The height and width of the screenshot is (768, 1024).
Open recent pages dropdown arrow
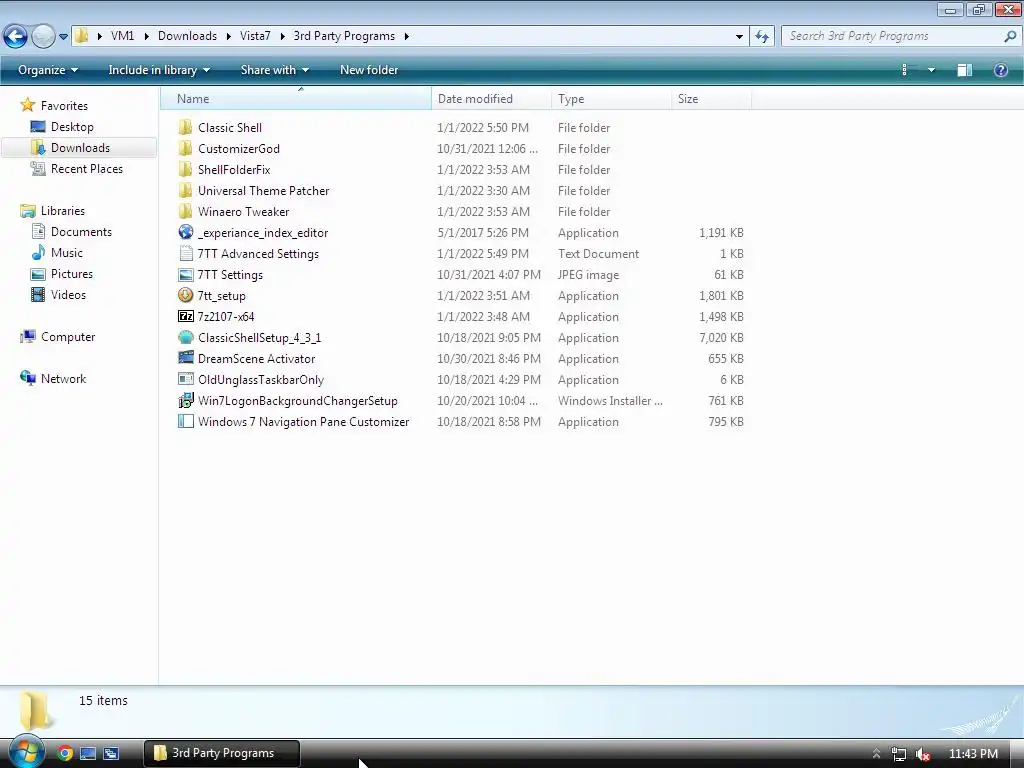(63, 37)
